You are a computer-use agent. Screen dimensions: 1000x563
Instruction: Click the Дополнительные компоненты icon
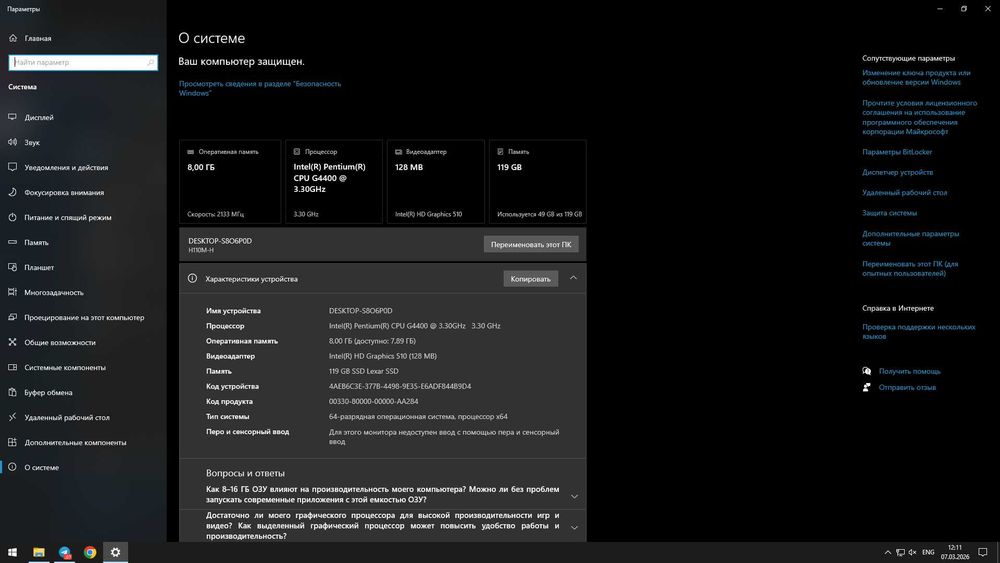[x=13, y=442]
